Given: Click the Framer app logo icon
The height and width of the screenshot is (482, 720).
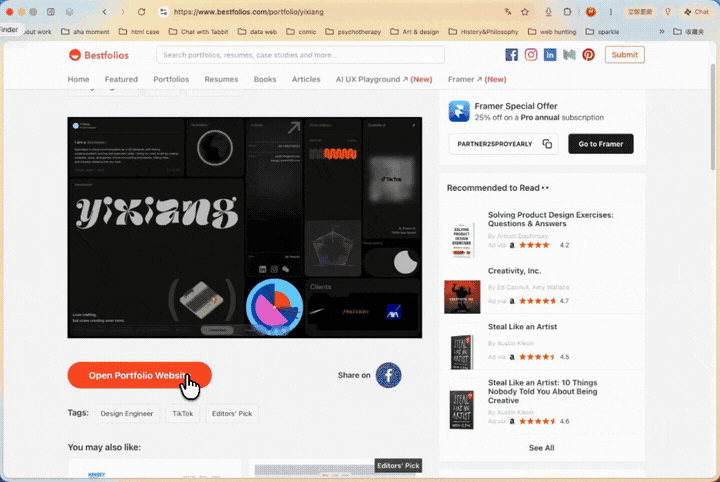Looking at the screenshot, I should [x=459, y=111].
